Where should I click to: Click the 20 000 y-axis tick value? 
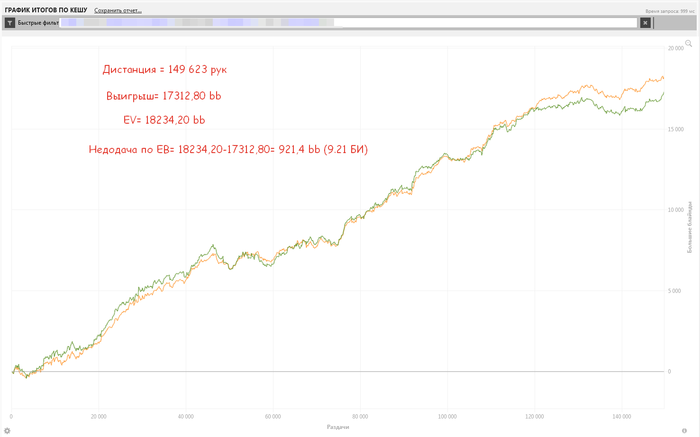(x=675, y=48)
